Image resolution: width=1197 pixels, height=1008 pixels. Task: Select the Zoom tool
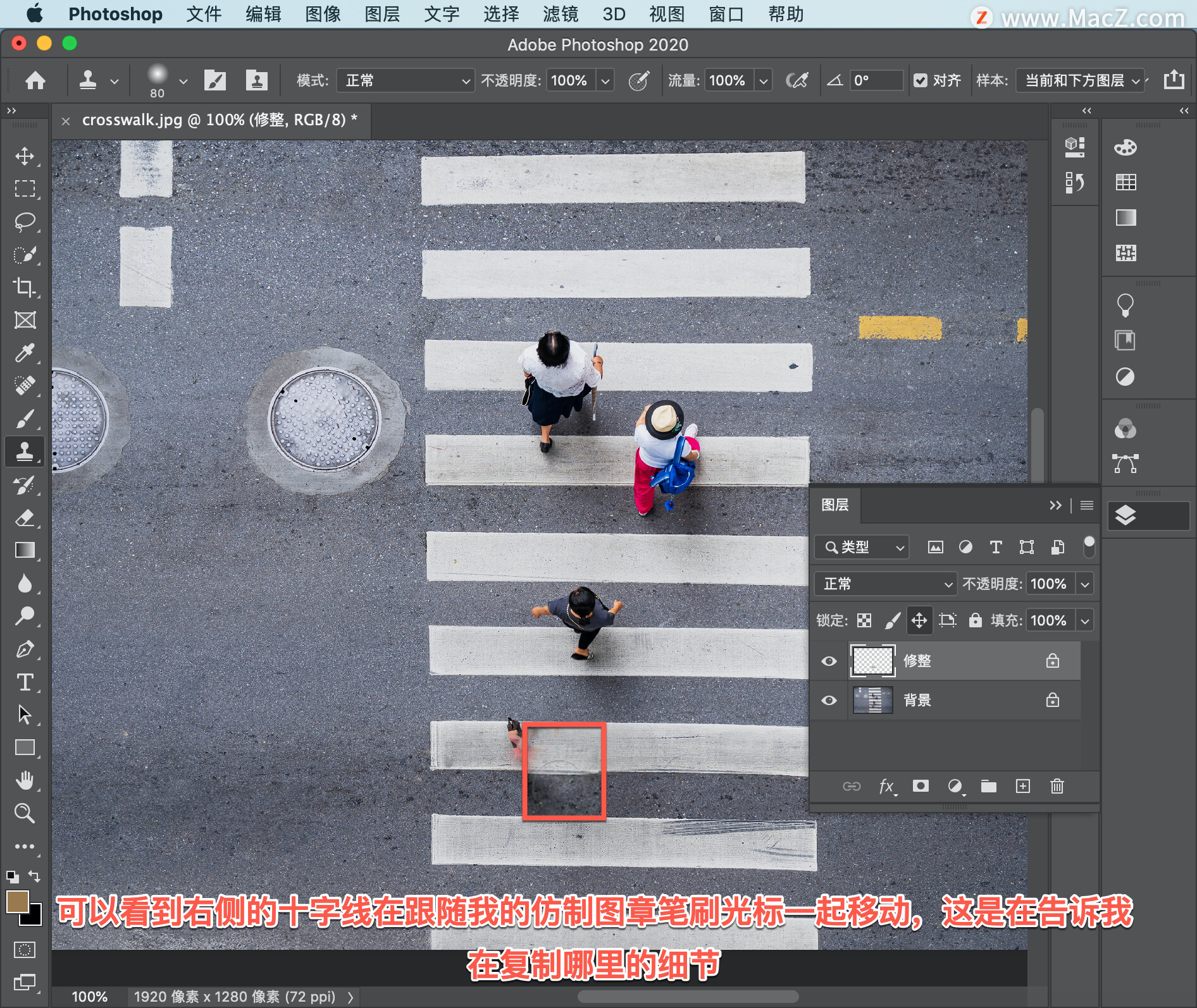point(25,813)
